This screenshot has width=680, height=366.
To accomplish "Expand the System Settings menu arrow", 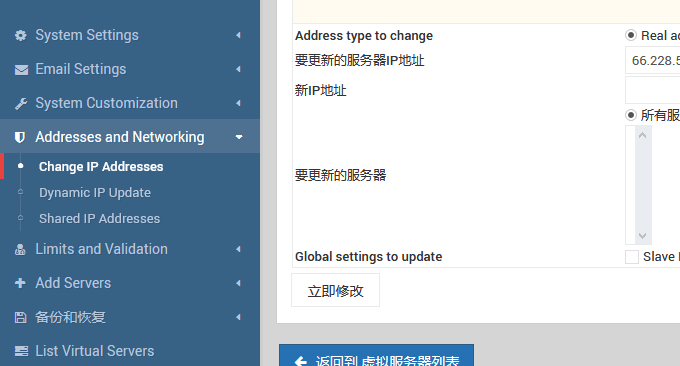I will click(x=238, y=35).
